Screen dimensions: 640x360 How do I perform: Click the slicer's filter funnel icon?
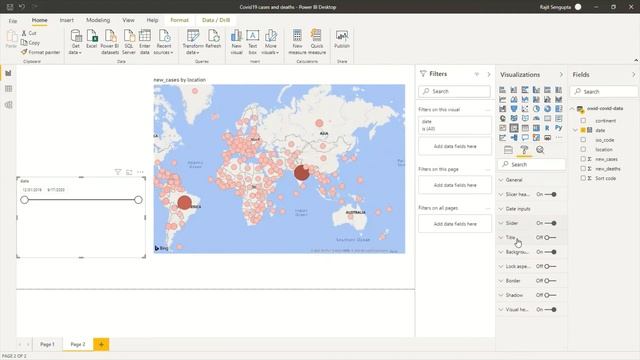point(118,172)
